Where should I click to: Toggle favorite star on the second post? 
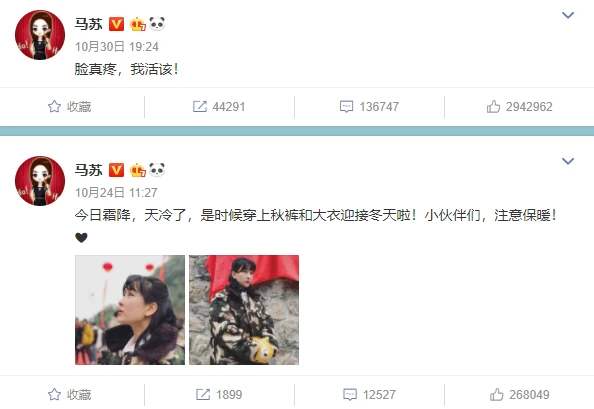[54, 394]
